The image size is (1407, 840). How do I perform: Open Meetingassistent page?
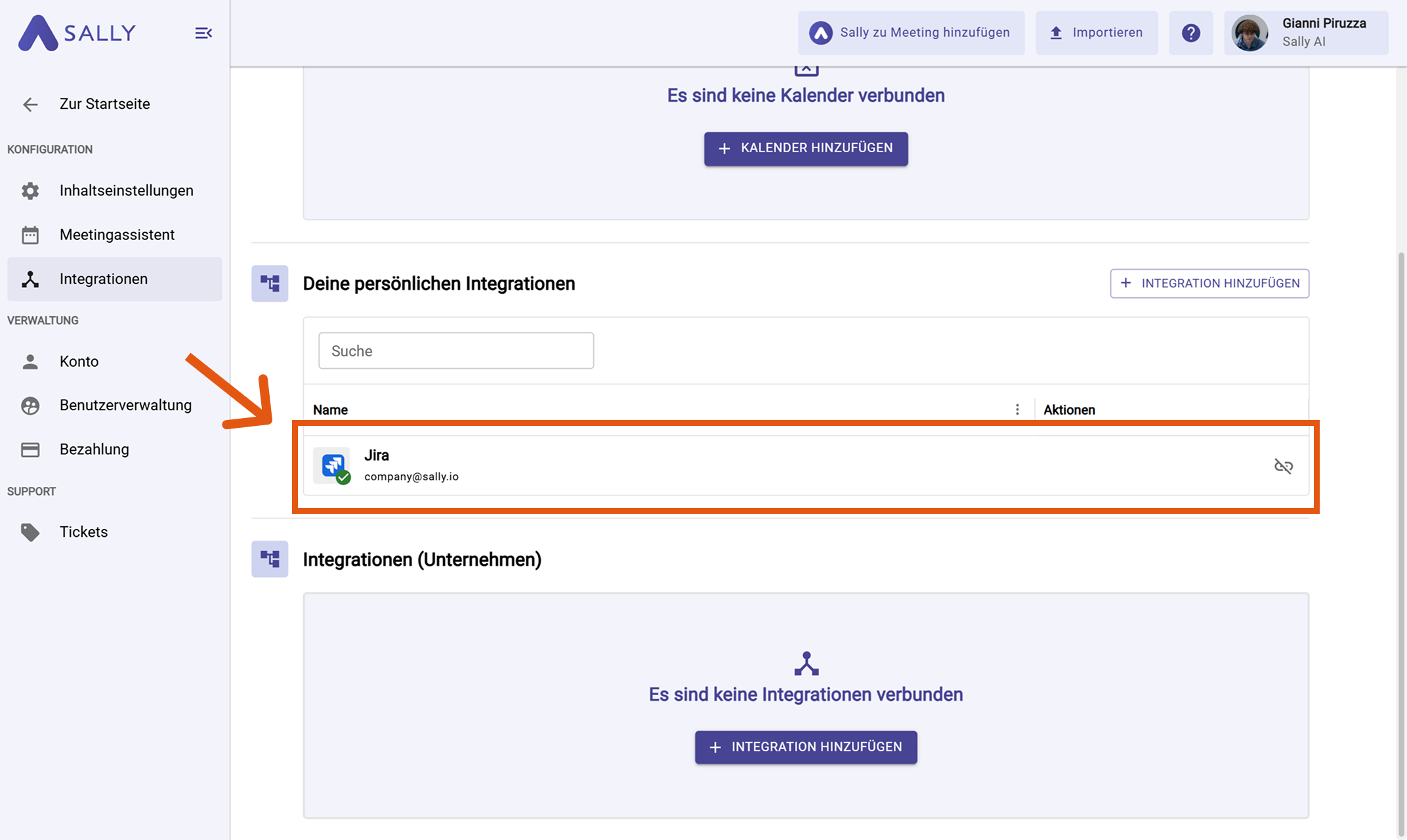pyautogui.click(x=115, y=234)
